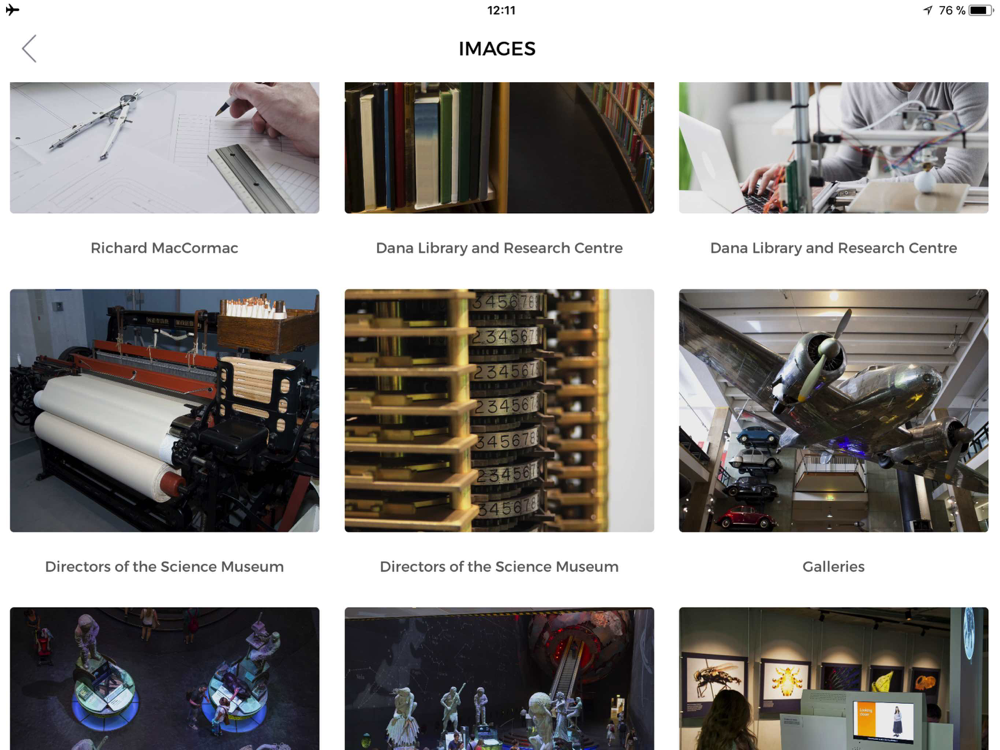1000x750 pixels.
Task: Tap the airplane mode status icon
Action: click(12, 10)
